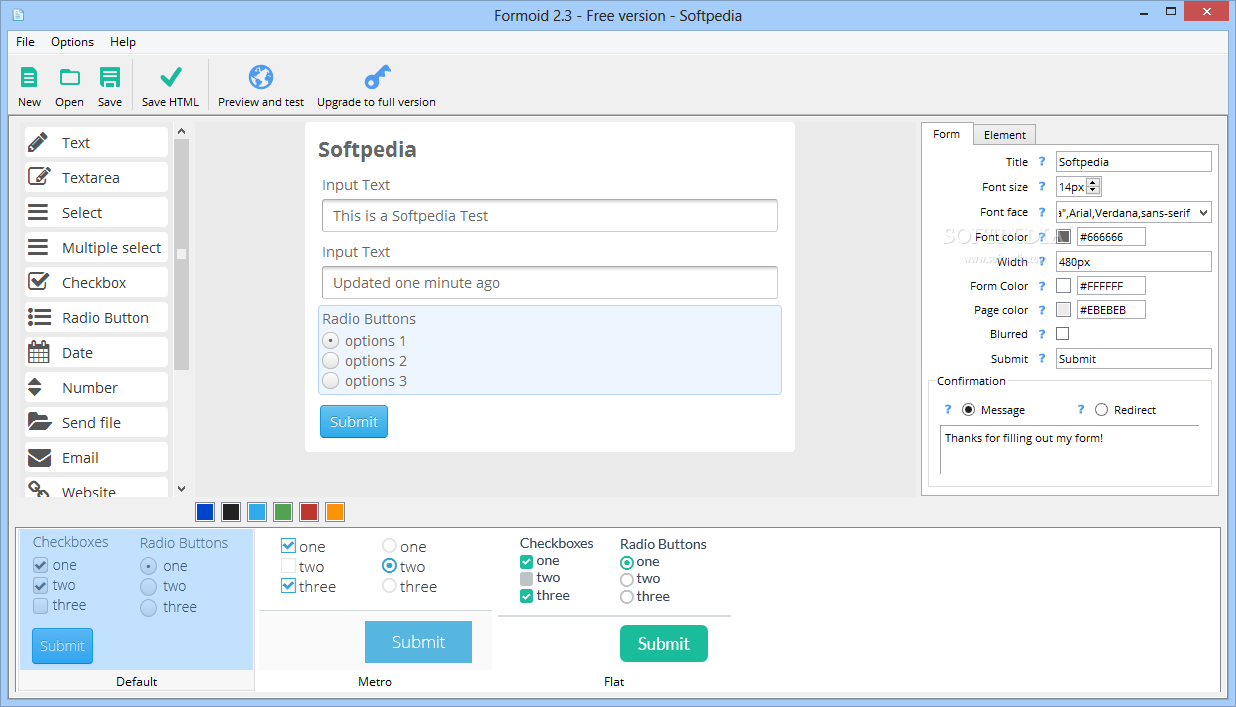Add an Email element with the envelope icon

tap(96, 457)
